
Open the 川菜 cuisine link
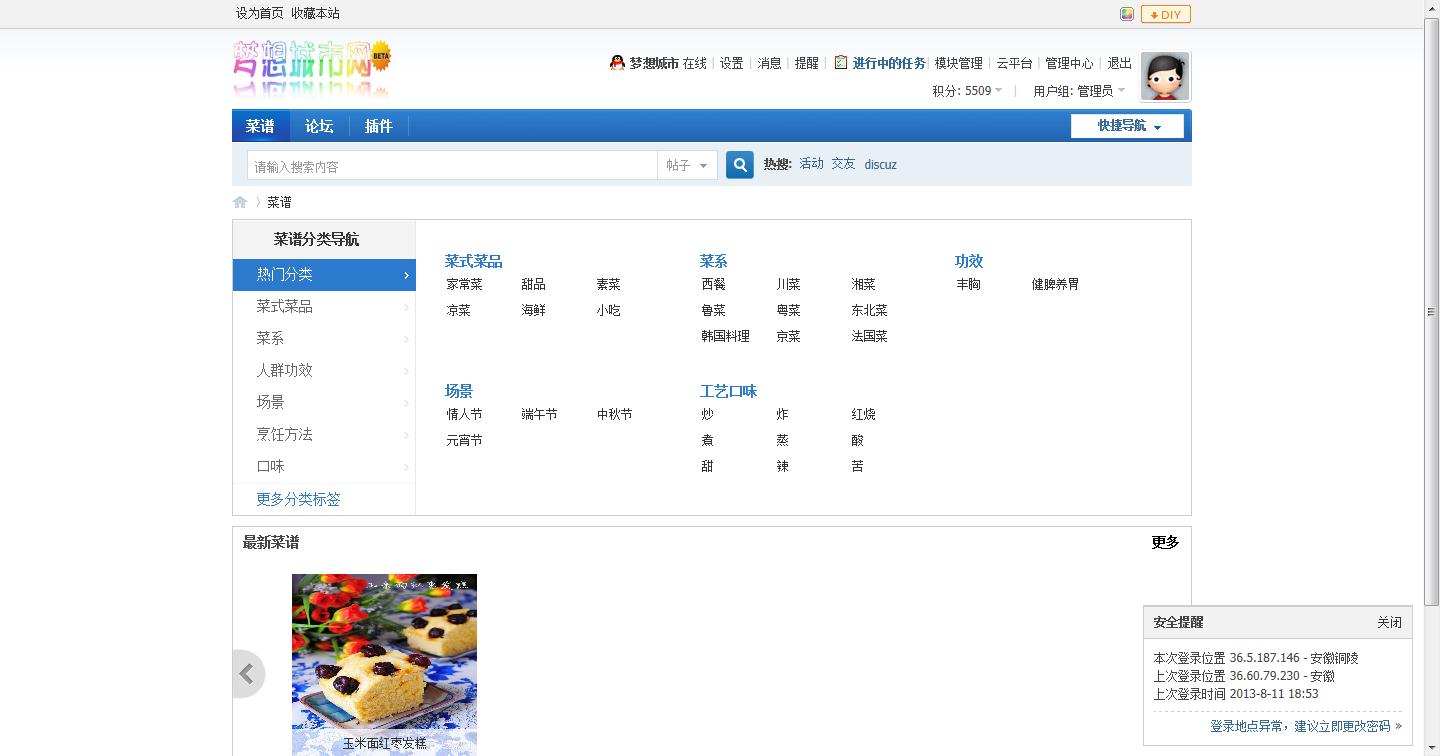788,284
